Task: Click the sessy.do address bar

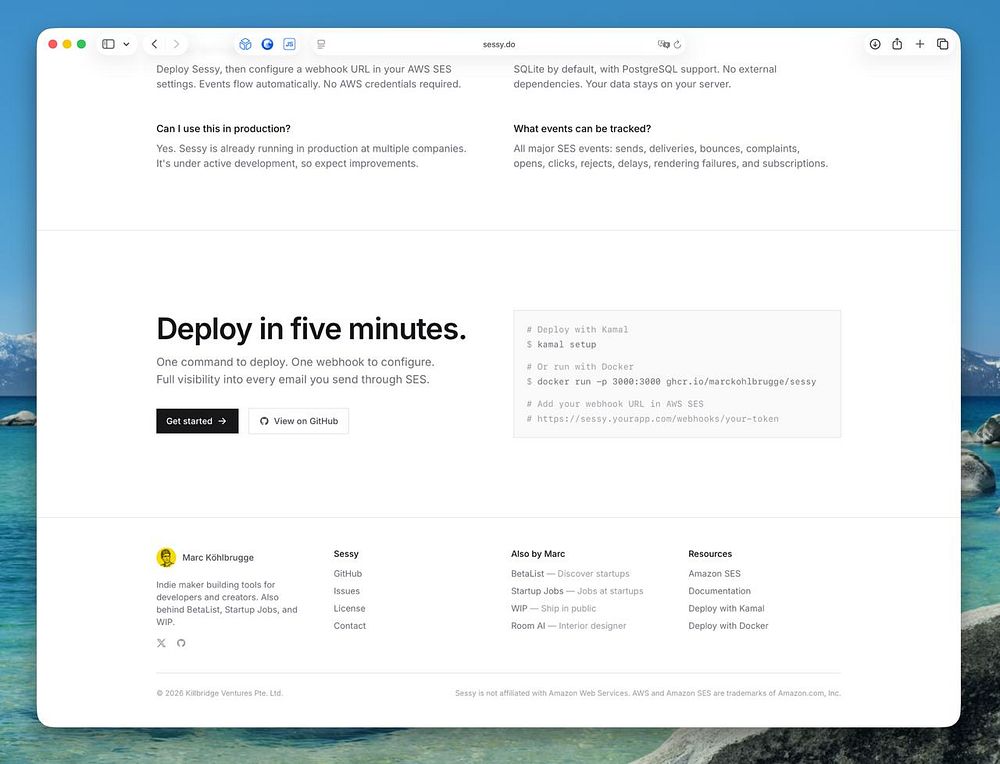Action: point(499,44)
